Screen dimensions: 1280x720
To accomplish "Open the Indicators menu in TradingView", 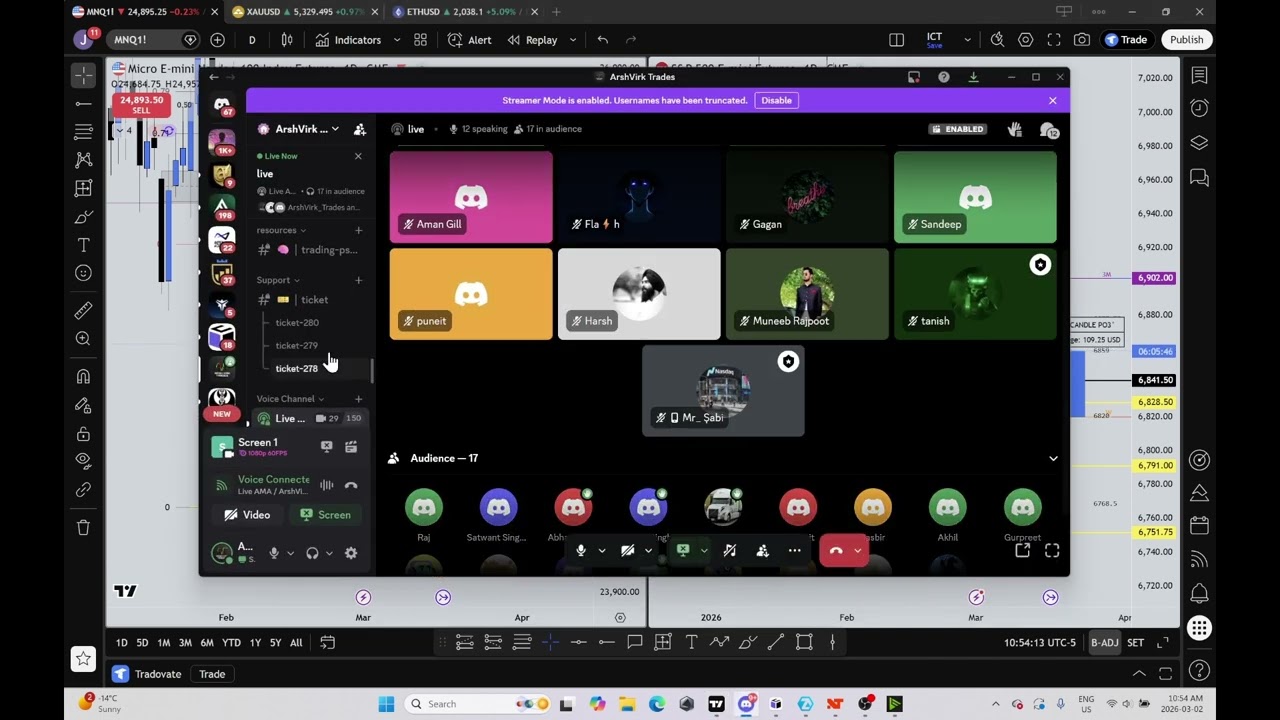I will tap(348, 40).
